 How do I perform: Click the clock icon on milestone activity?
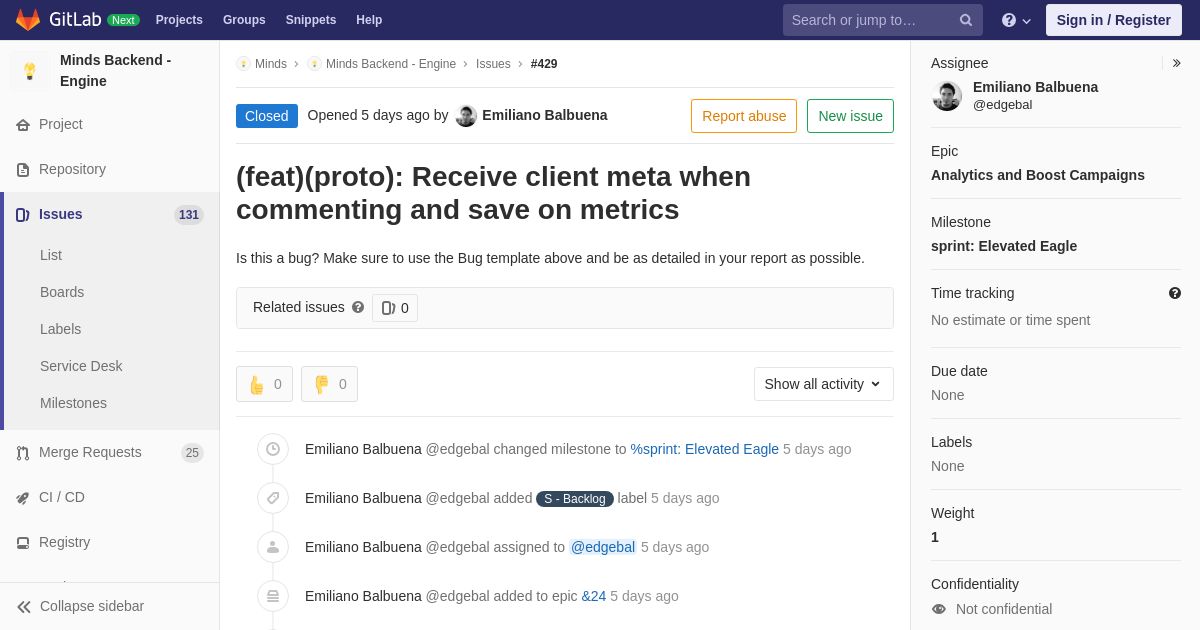(273, 449)
